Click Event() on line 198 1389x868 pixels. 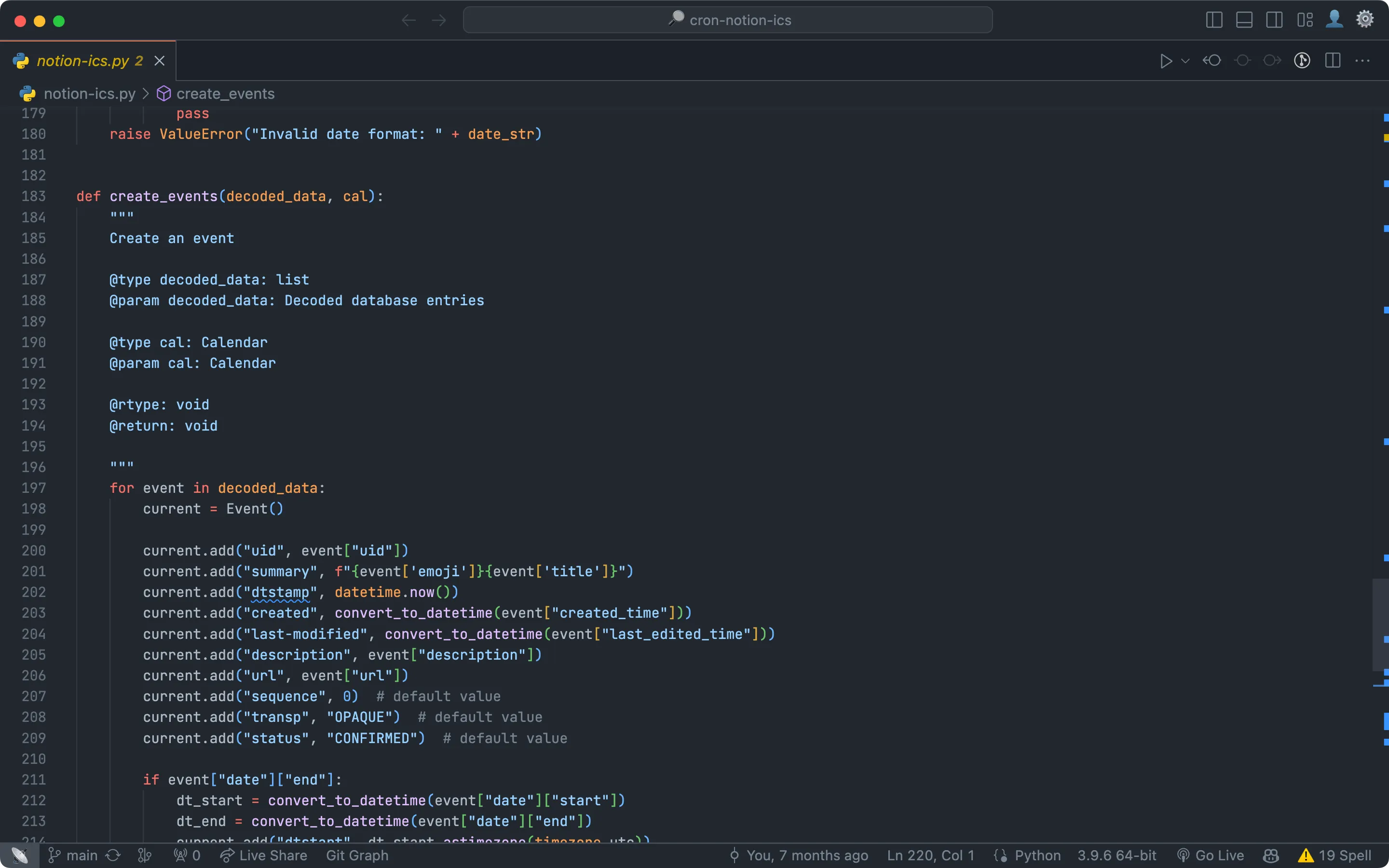[255, 509]
